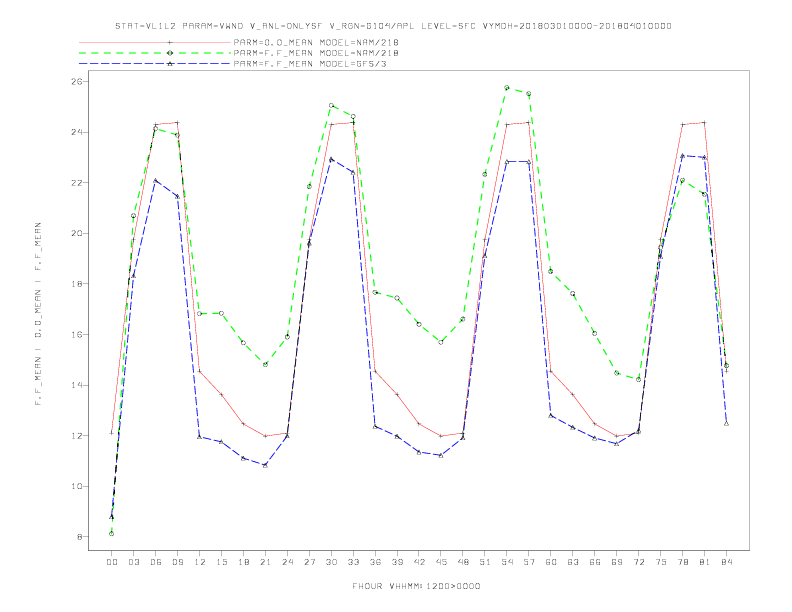Viewport: 792px width, 612px height.
Task: Click blue triangle marker at forecast hour 60
Action: (x=551, y=415)
